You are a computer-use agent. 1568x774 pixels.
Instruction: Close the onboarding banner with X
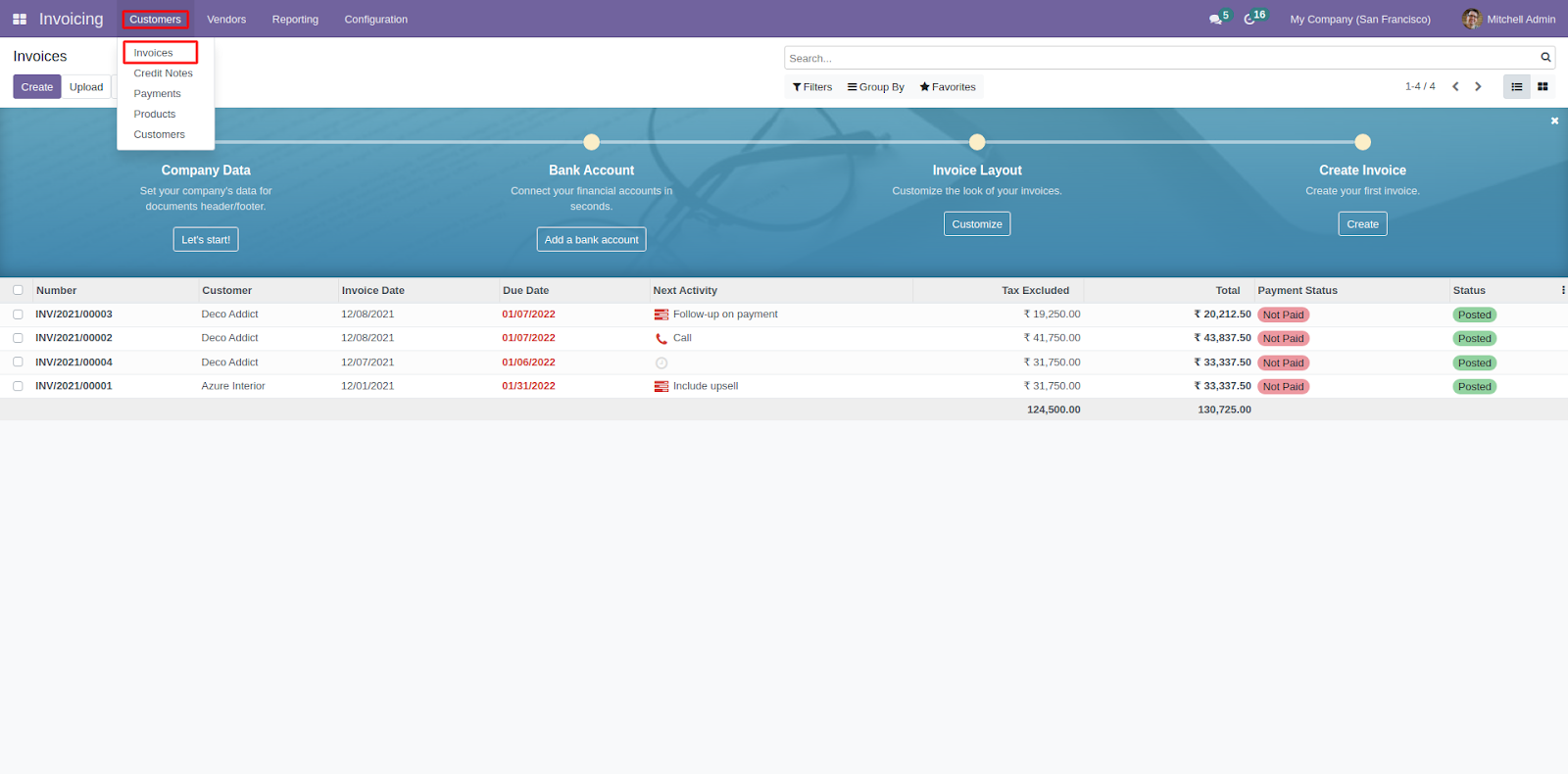tap(1554, 121)
